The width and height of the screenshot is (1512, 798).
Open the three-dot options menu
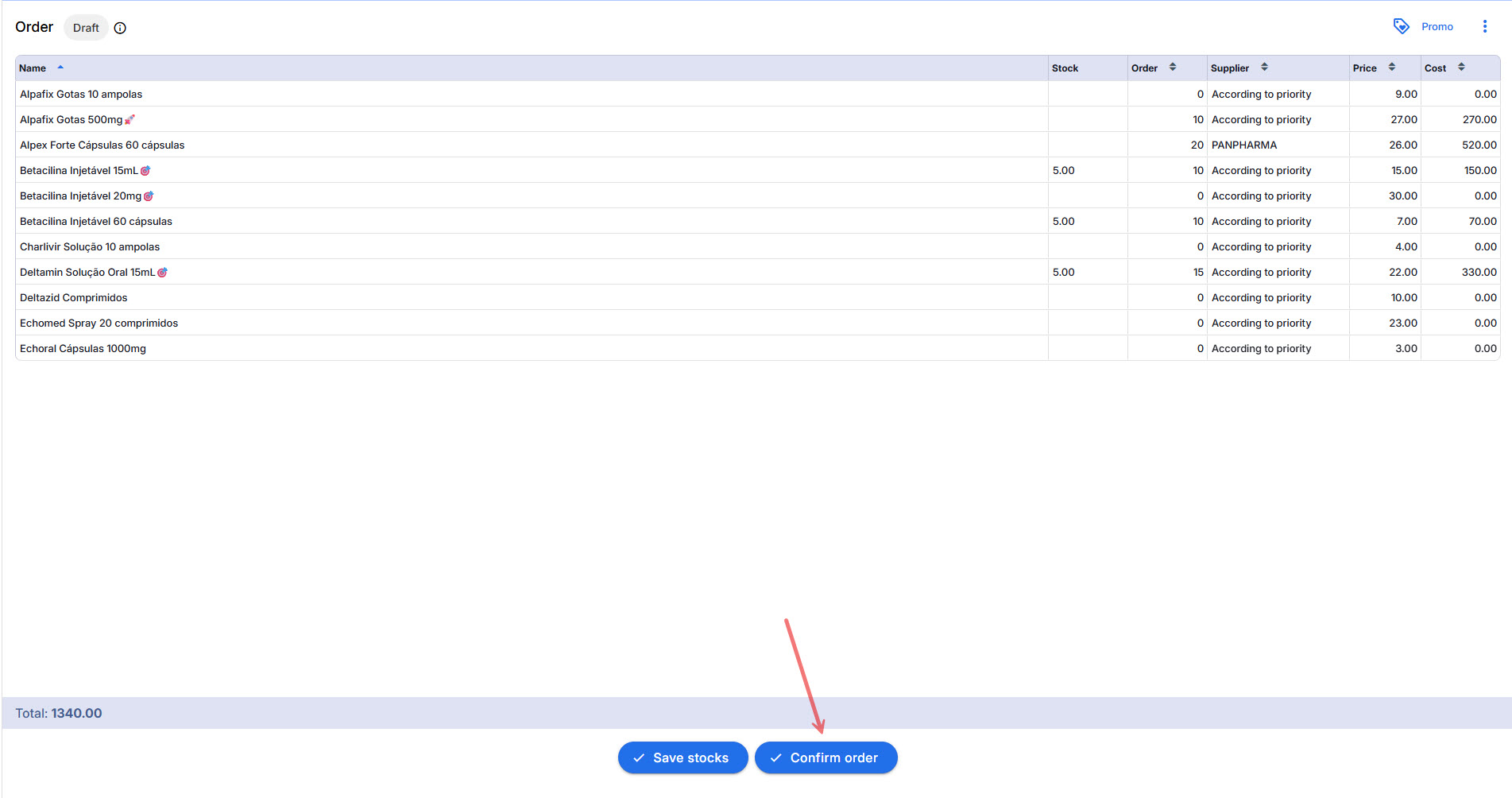[1484, 26]
